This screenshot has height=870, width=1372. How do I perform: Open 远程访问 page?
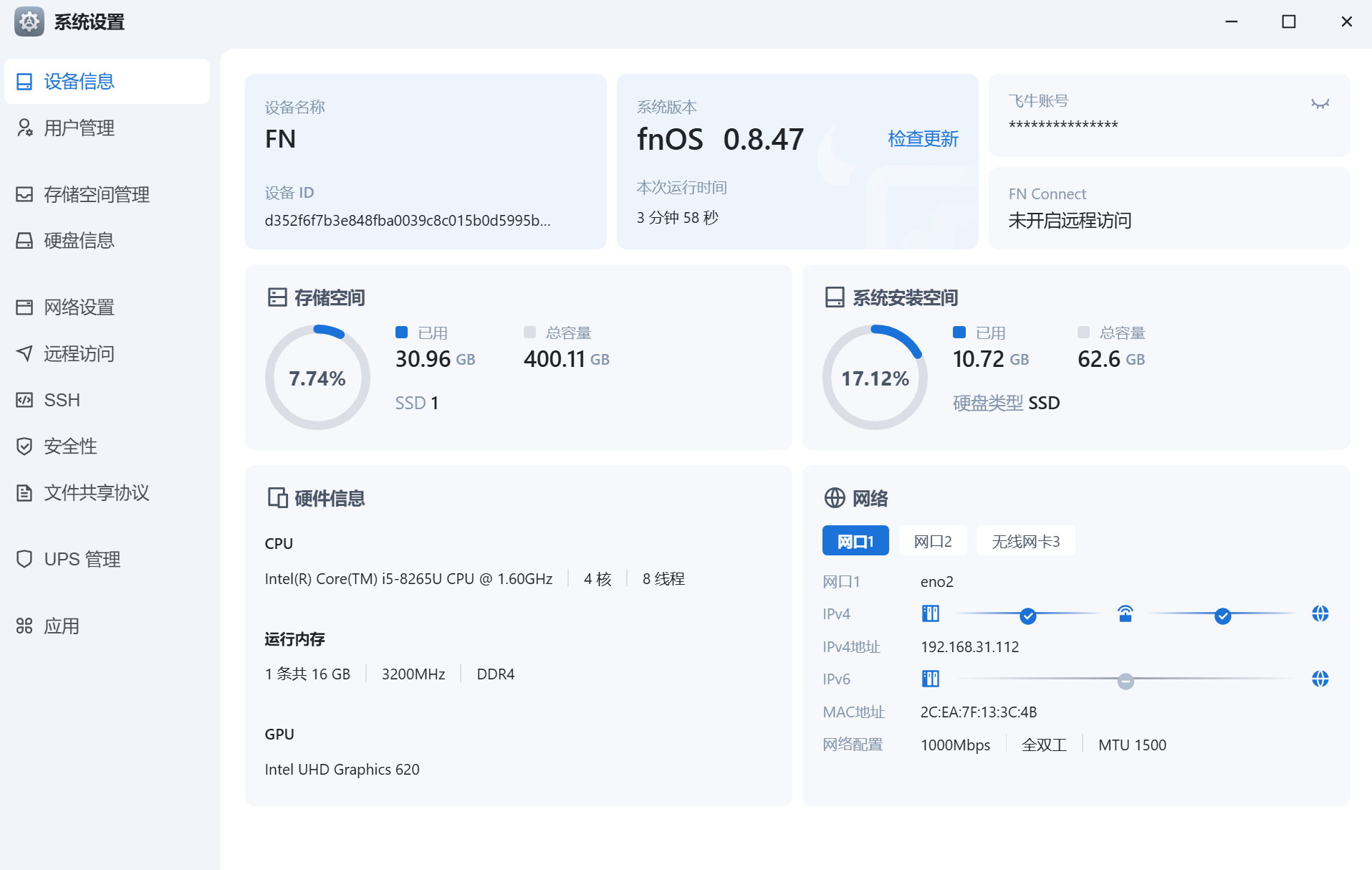[x=107, y=354]
